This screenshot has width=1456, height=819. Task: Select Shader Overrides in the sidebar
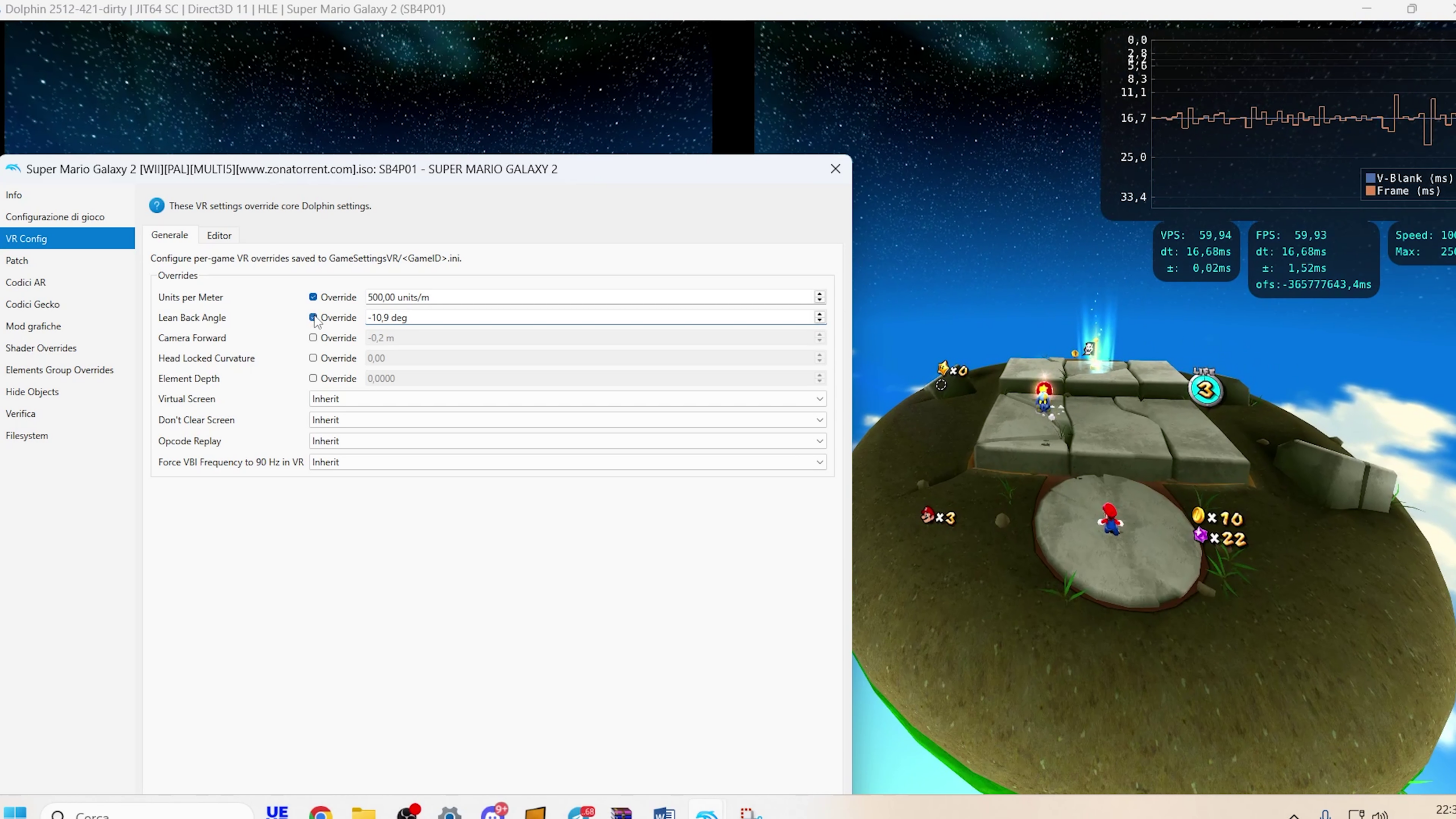(41, 348)
